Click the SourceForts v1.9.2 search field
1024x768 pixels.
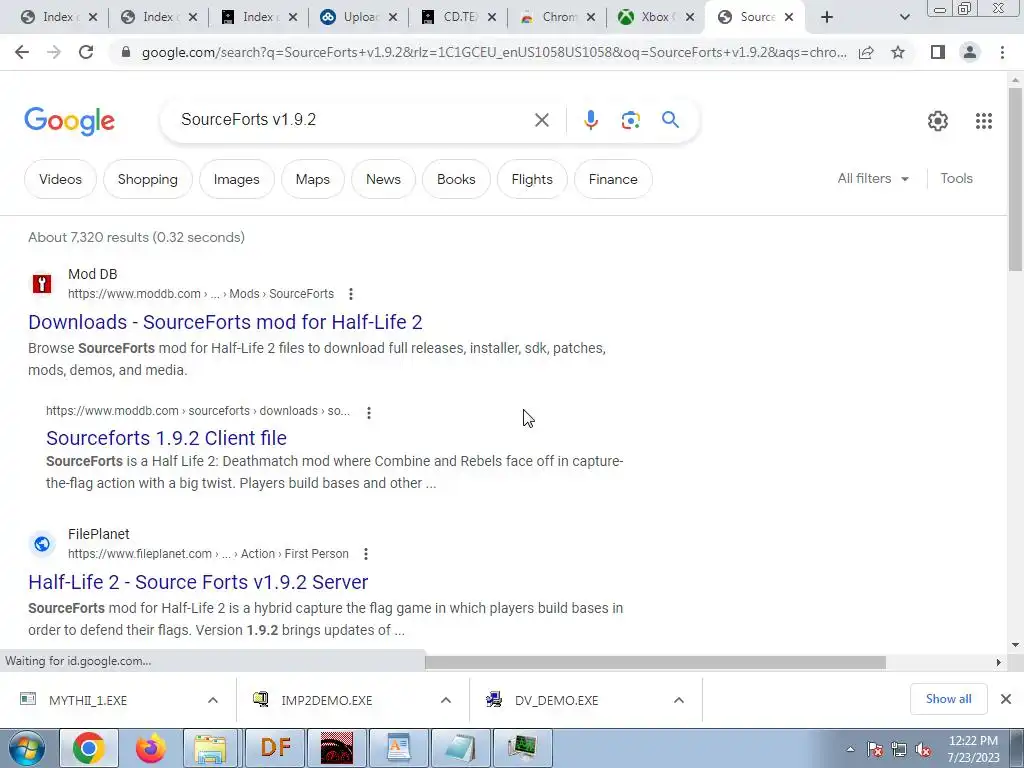coord(353,120)
